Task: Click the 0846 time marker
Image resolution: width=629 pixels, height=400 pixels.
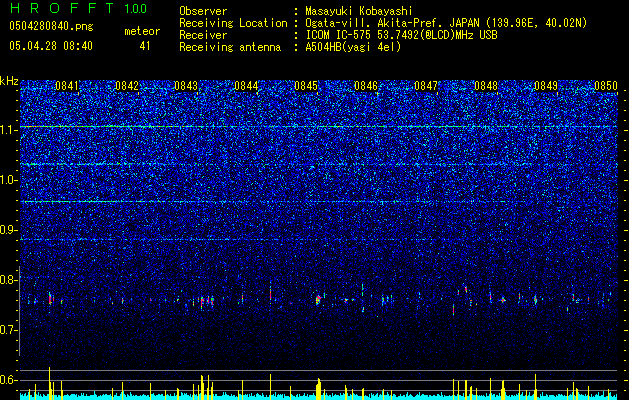Action: click(366, 86)
